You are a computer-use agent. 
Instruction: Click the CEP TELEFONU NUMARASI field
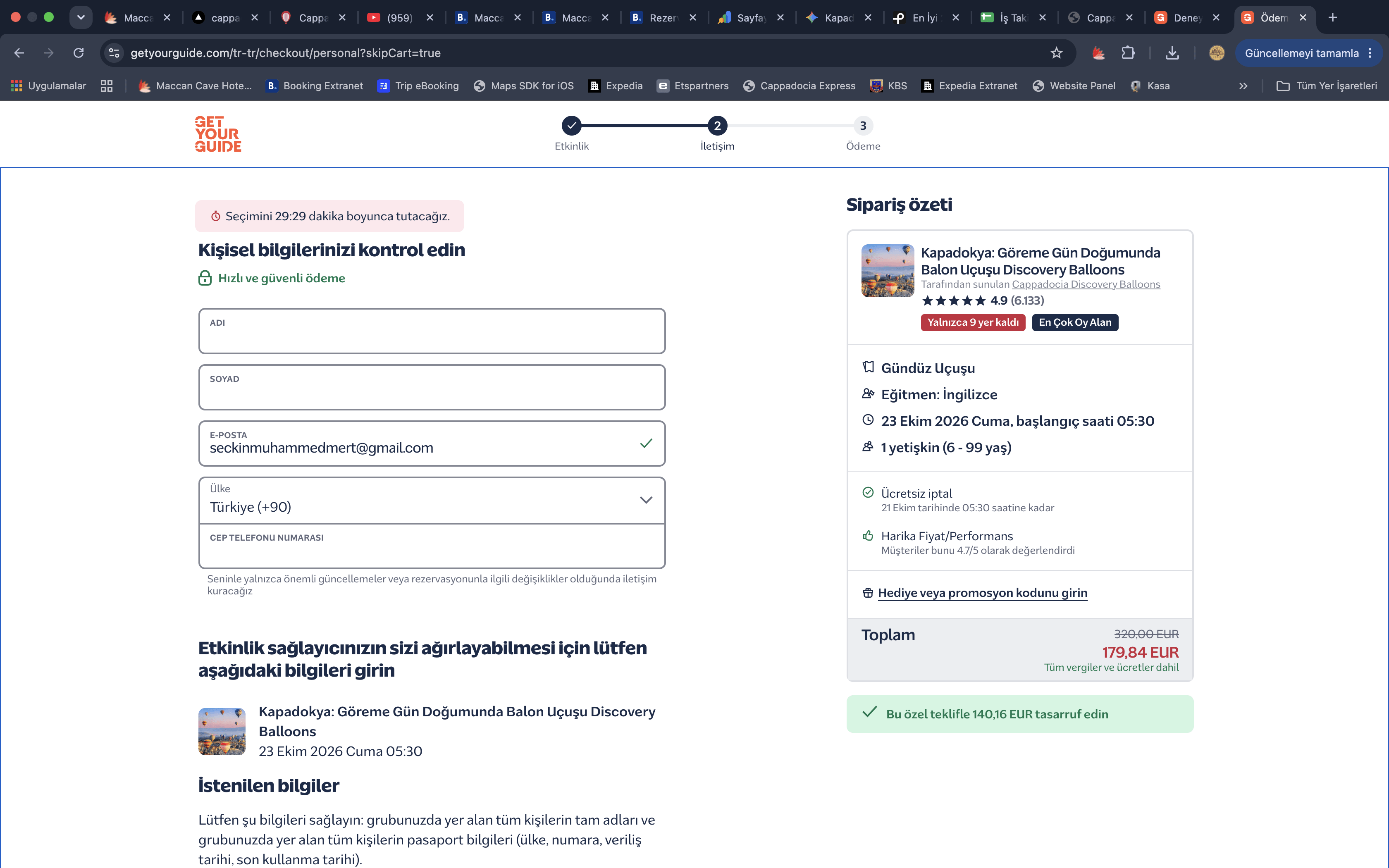point(432,546)
